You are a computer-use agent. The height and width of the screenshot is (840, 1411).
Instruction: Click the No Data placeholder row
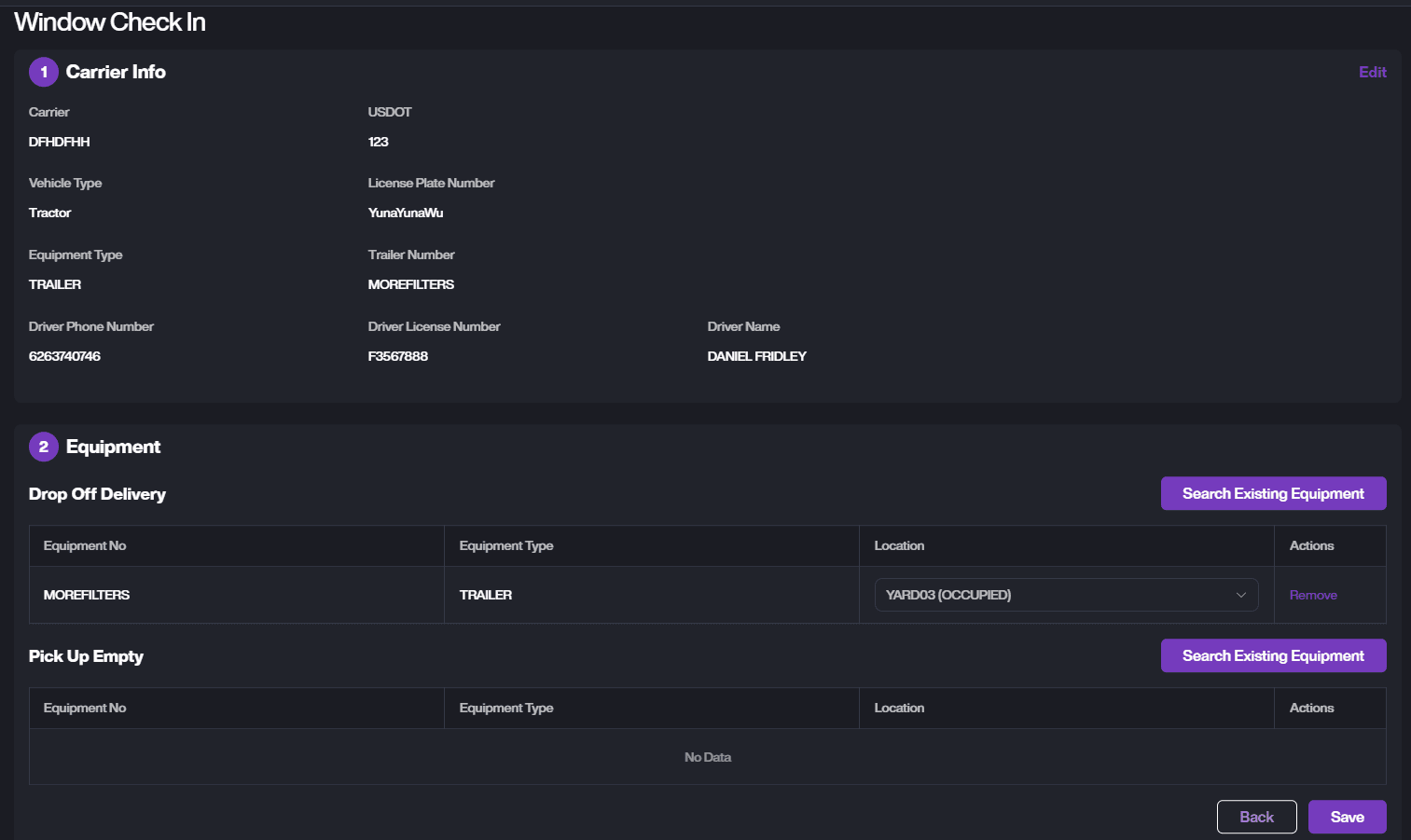pyautogui.click(x=707, y=757)
